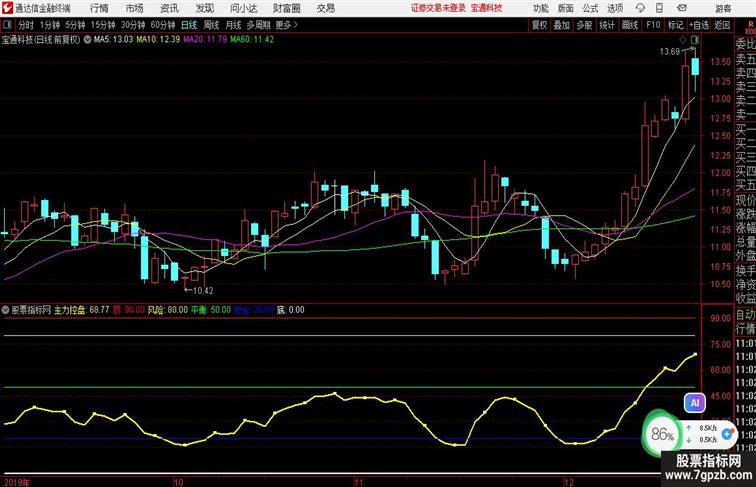The width and height of the screenshot is (756, 487).
Task: Expand the dropdown arrow beside 宝通科技(日线 前复权)
Action: pos(87,40)
